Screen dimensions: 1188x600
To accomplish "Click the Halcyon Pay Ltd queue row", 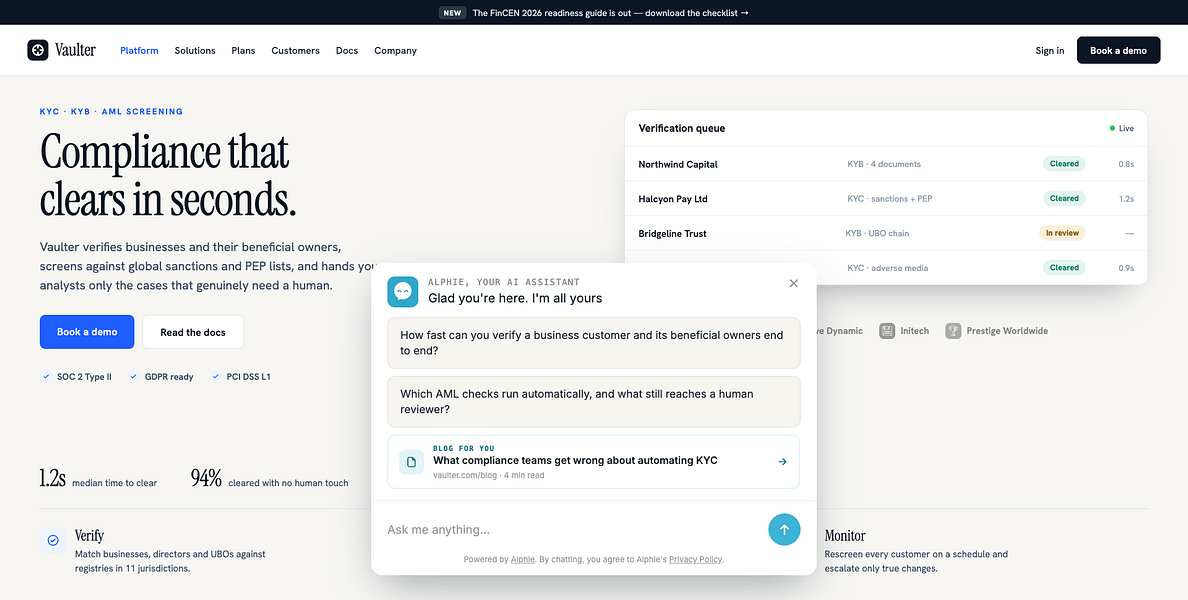I will (x=886, y=198).
